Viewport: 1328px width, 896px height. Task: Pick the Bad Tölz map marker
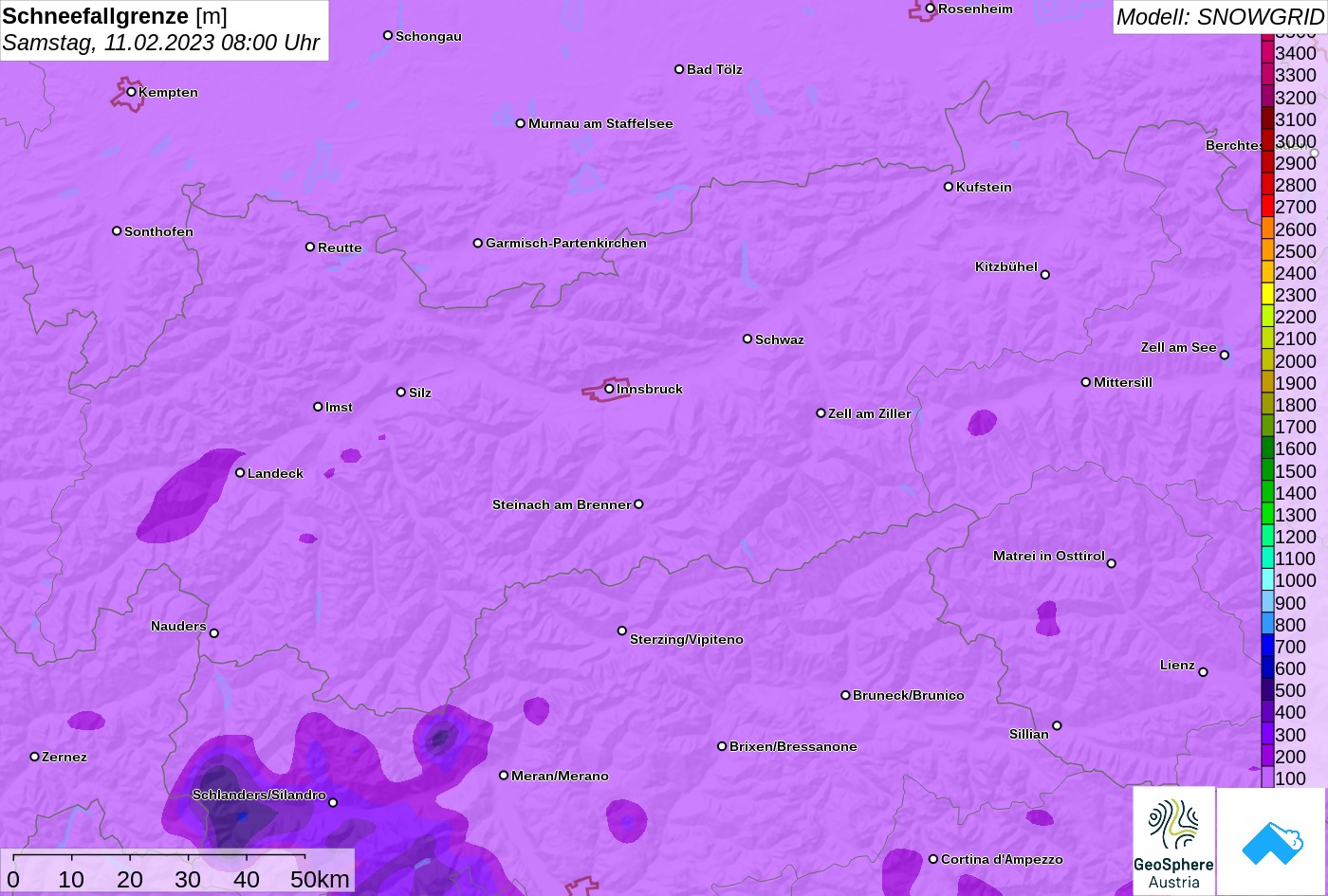click(679, 69)
